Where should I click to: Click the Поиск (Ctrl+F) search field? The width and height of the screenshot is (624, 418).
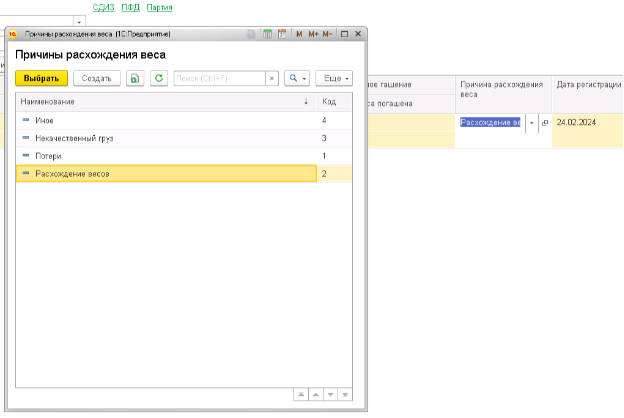coord(219,78)
